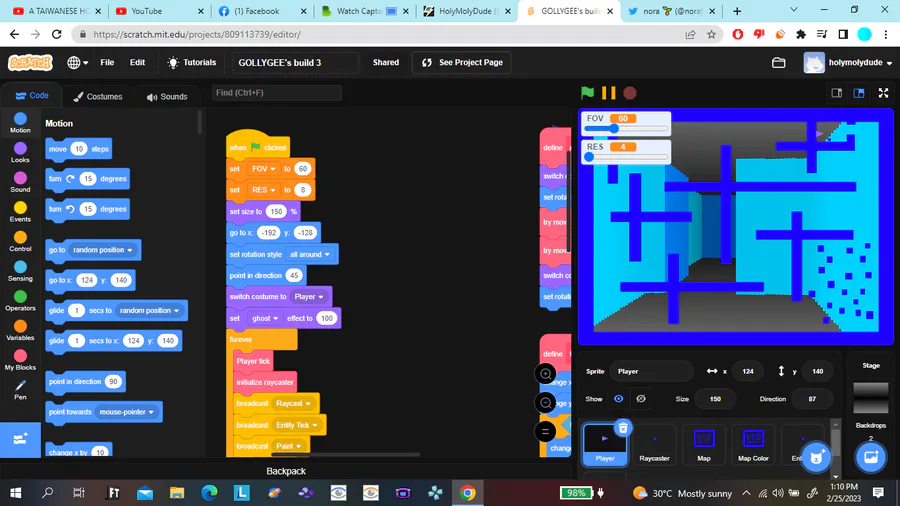Image resolution: width=900 pixels, height=506 pixels.
Task: Click the Shared status button
Action: pos(386,63)
